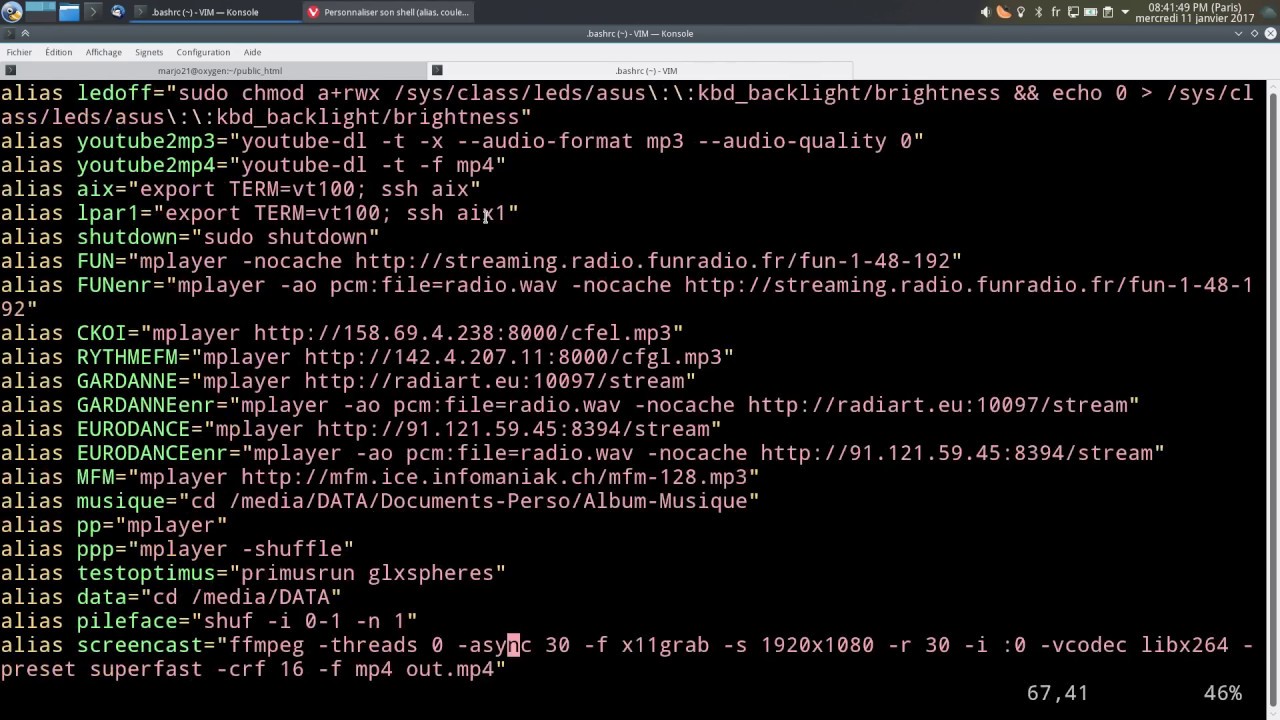1280x720 pixels.
Task: Click on 'alias data' line
Action: pos(171,597)
